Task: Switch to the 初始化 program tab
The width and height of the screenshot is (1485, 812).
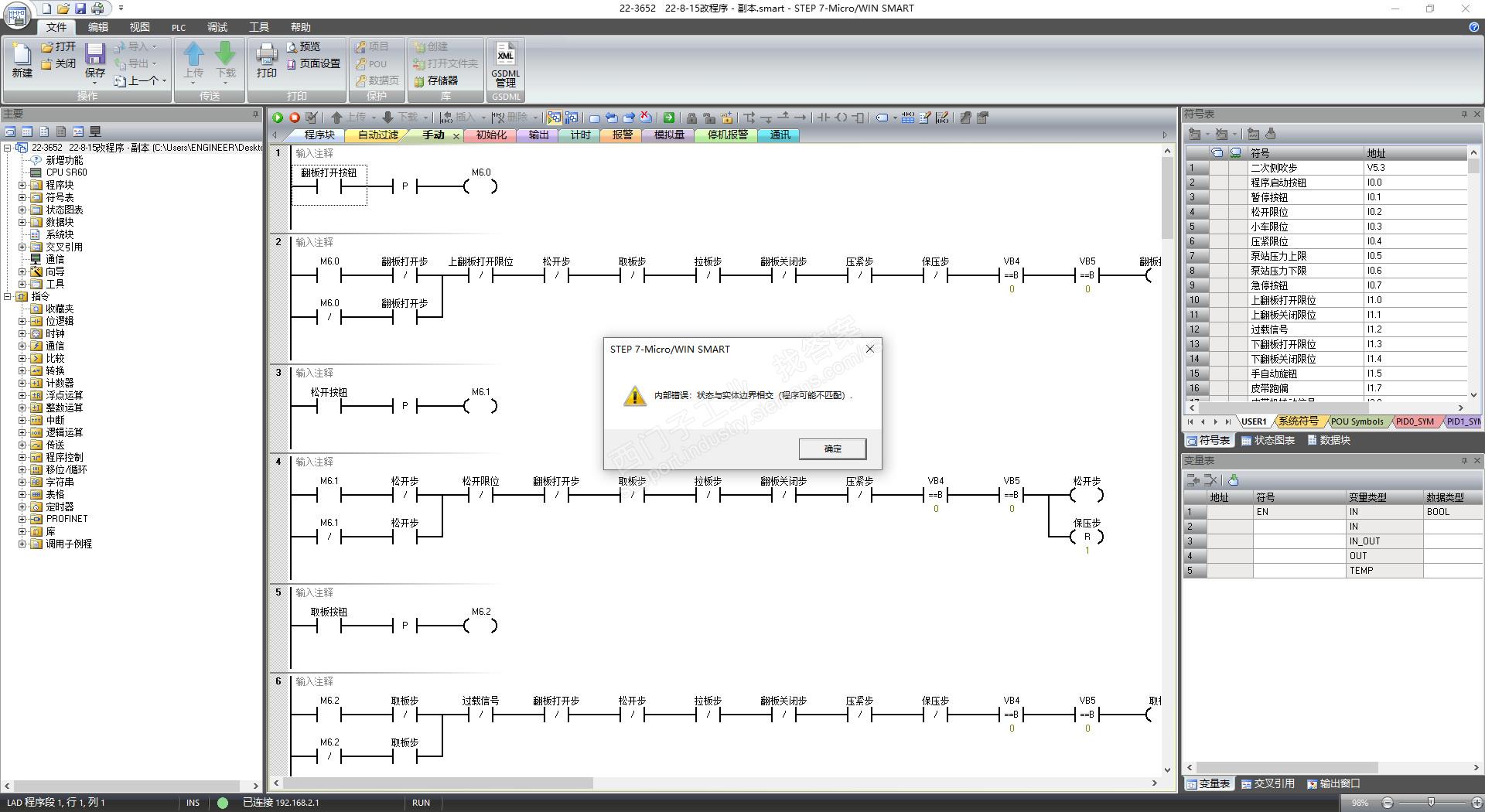Action: point(491,135)
